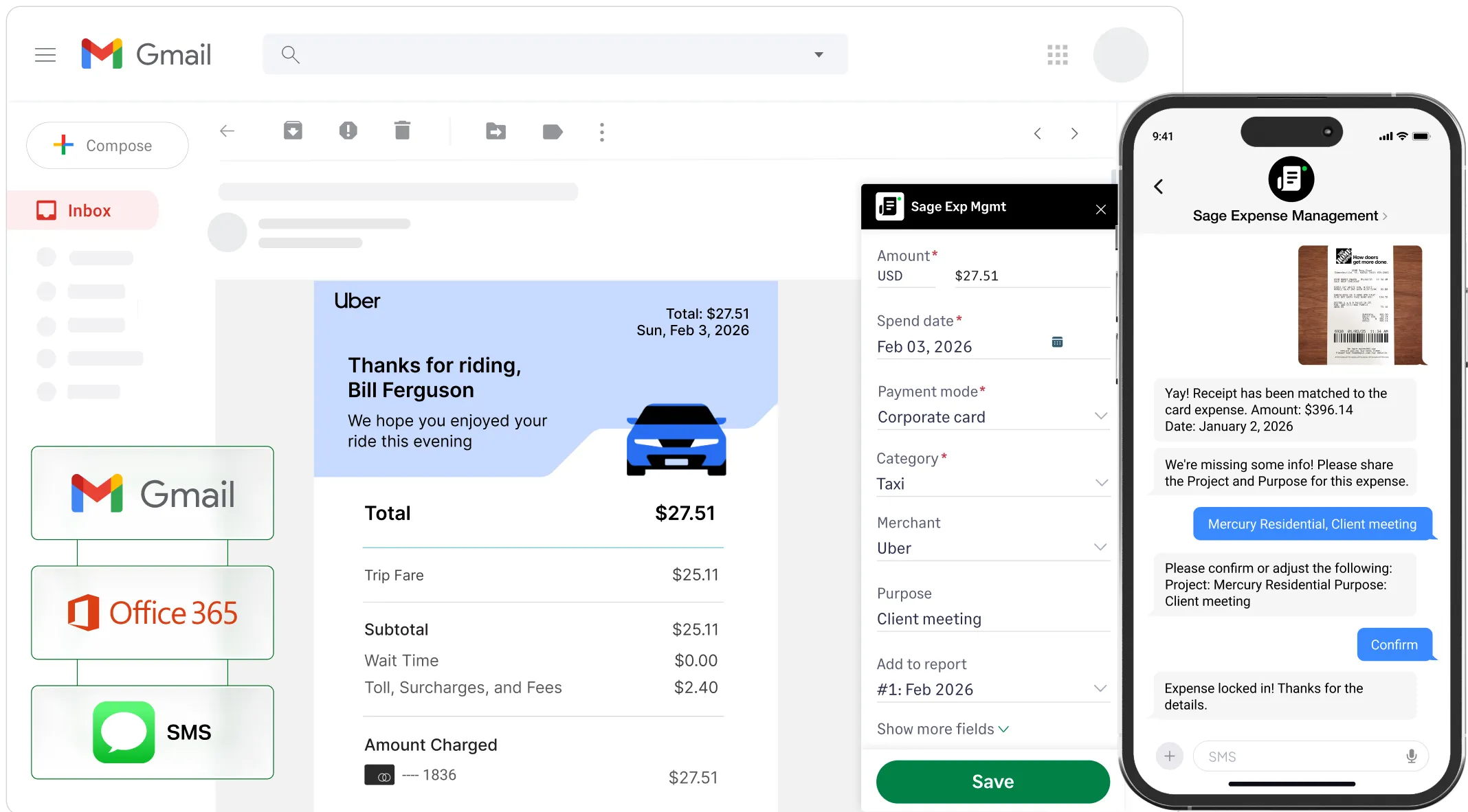The width and height of the screenshot is (1468, 812).
Task: Move the email to another folder
Action: click(495, 131)
